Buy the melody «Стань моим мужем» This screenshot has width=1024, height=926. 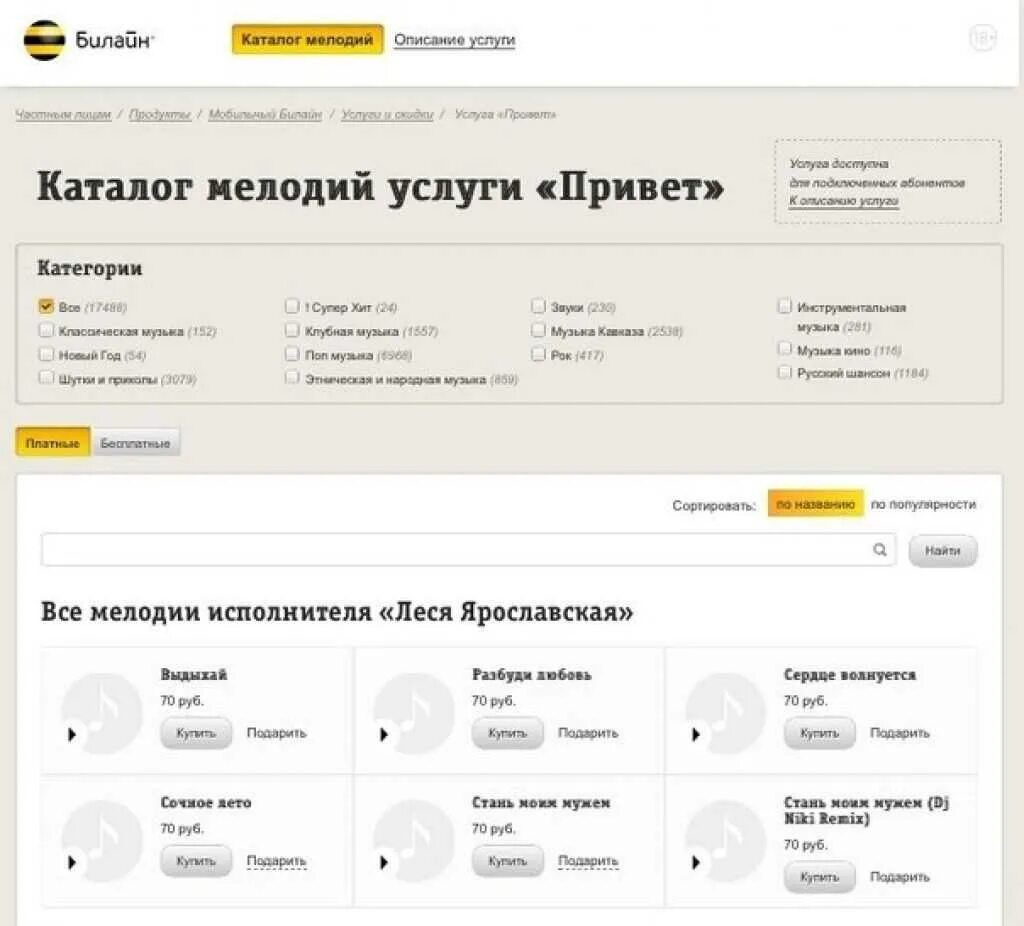point(507,861)
